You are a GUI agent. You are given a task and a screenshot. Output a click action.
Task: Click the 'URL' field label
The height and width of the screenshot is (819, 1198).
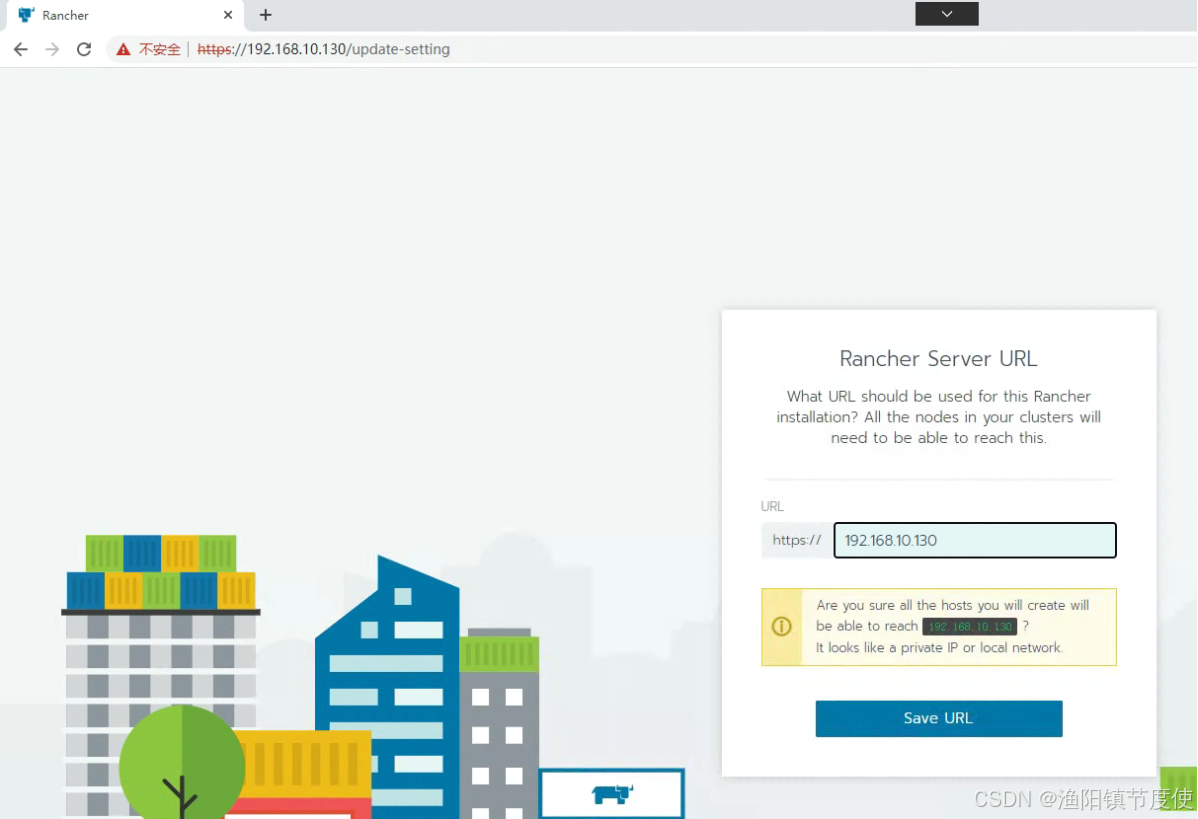pos(772,507)
